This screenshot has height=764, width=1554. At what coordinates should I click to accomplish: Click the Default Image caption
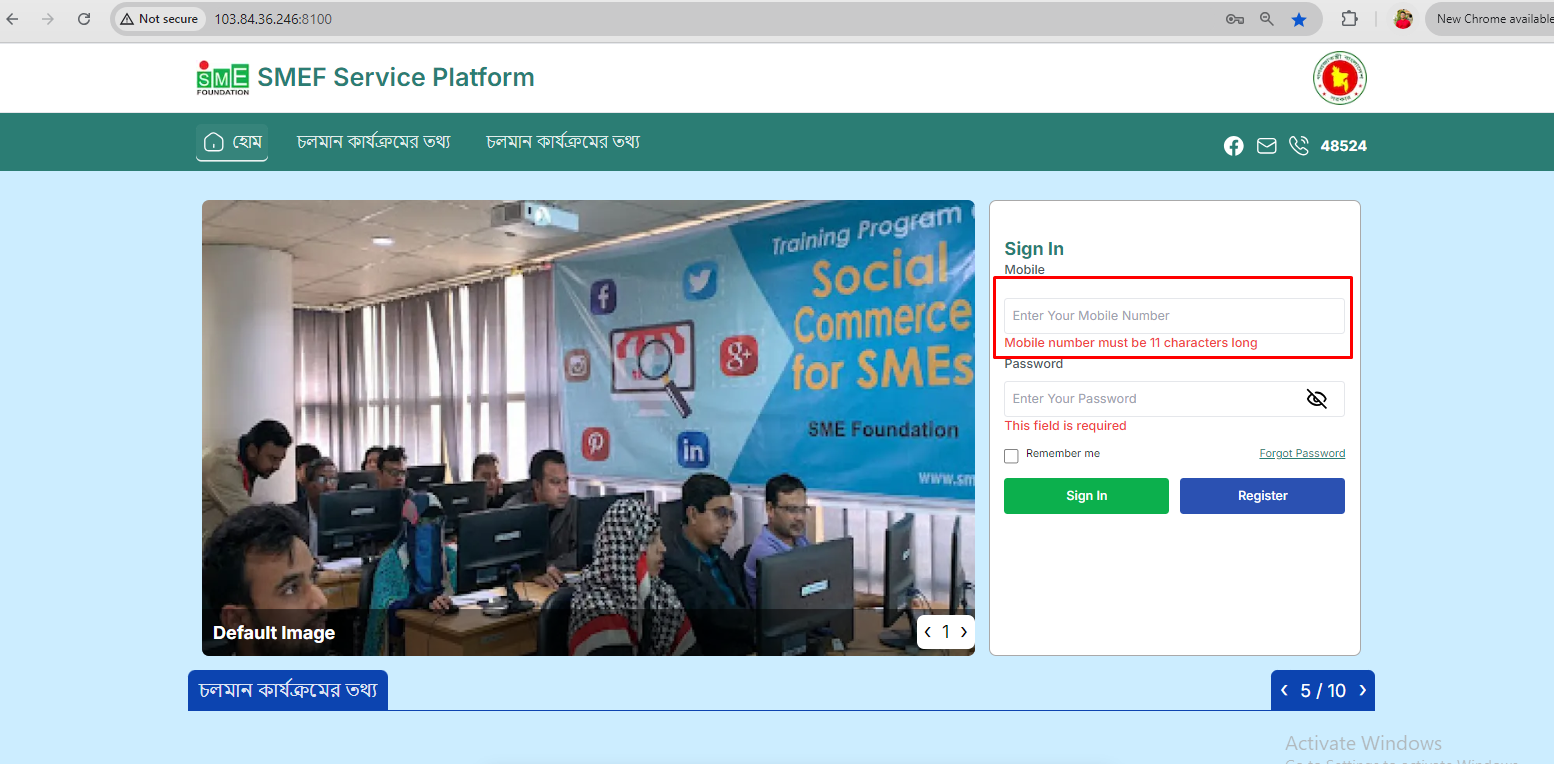(x=274, y=633)
